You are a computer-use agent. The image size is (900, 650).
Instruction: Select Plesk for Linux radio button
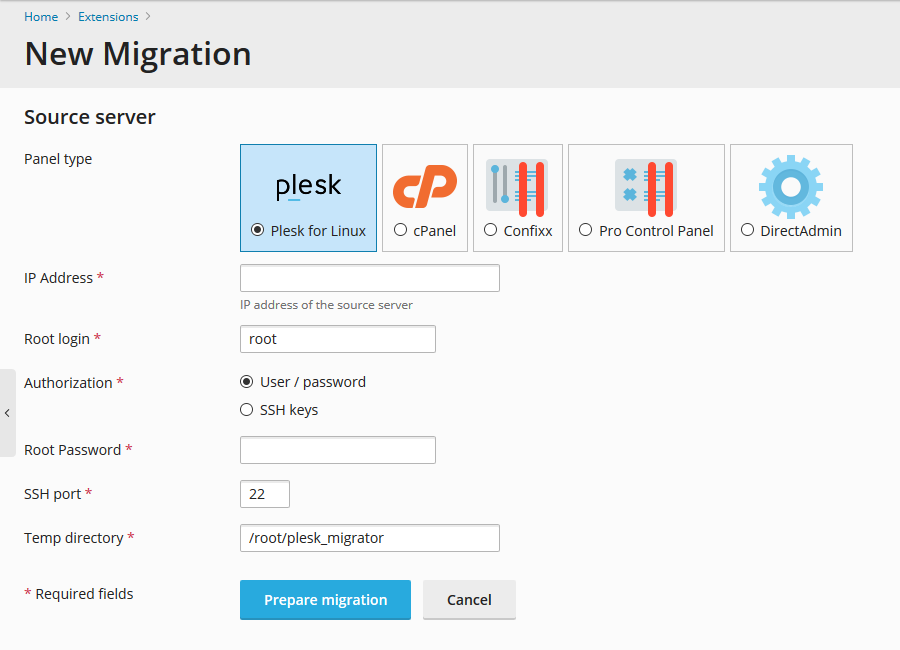tap(258, 230)
